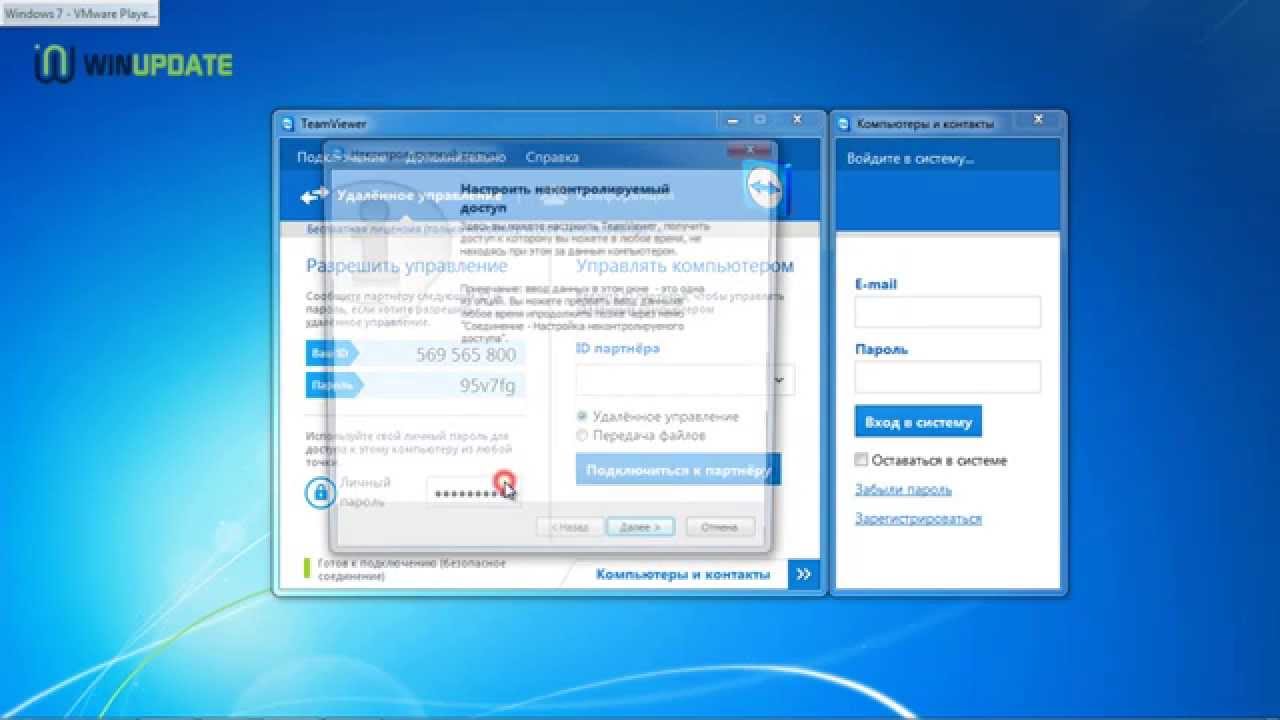Image resolution: width=1280 pixels, height=720 pixels.
Task: Expand the ID партнёра dropdown arrow
Action: click(x=781, y=380)
